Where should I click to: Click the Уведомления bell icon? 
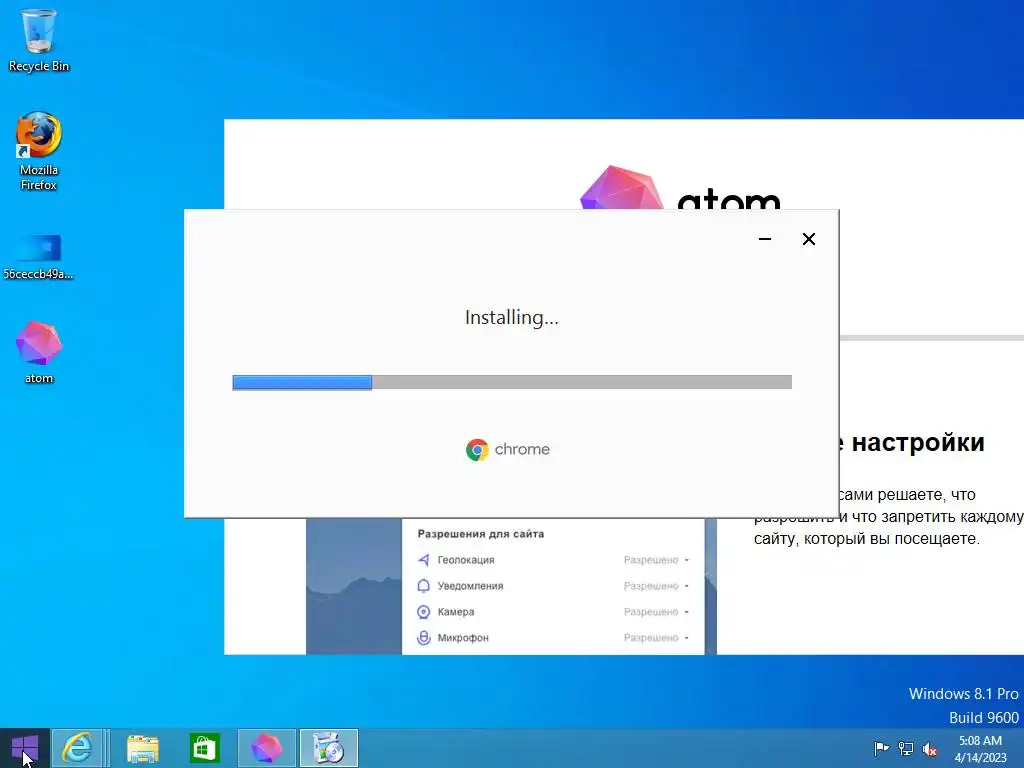pos(424,586)
